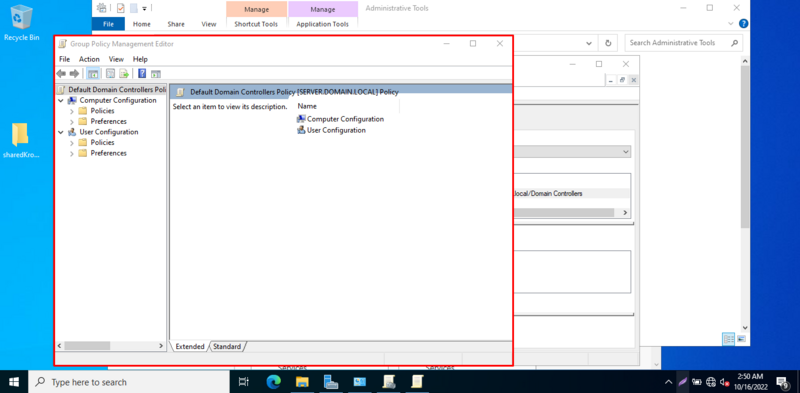Screen dimensions: 800x393
Task: Click scroll-down arrow of Administrative Tools vertical scrollbar
Action: point(745,327)
